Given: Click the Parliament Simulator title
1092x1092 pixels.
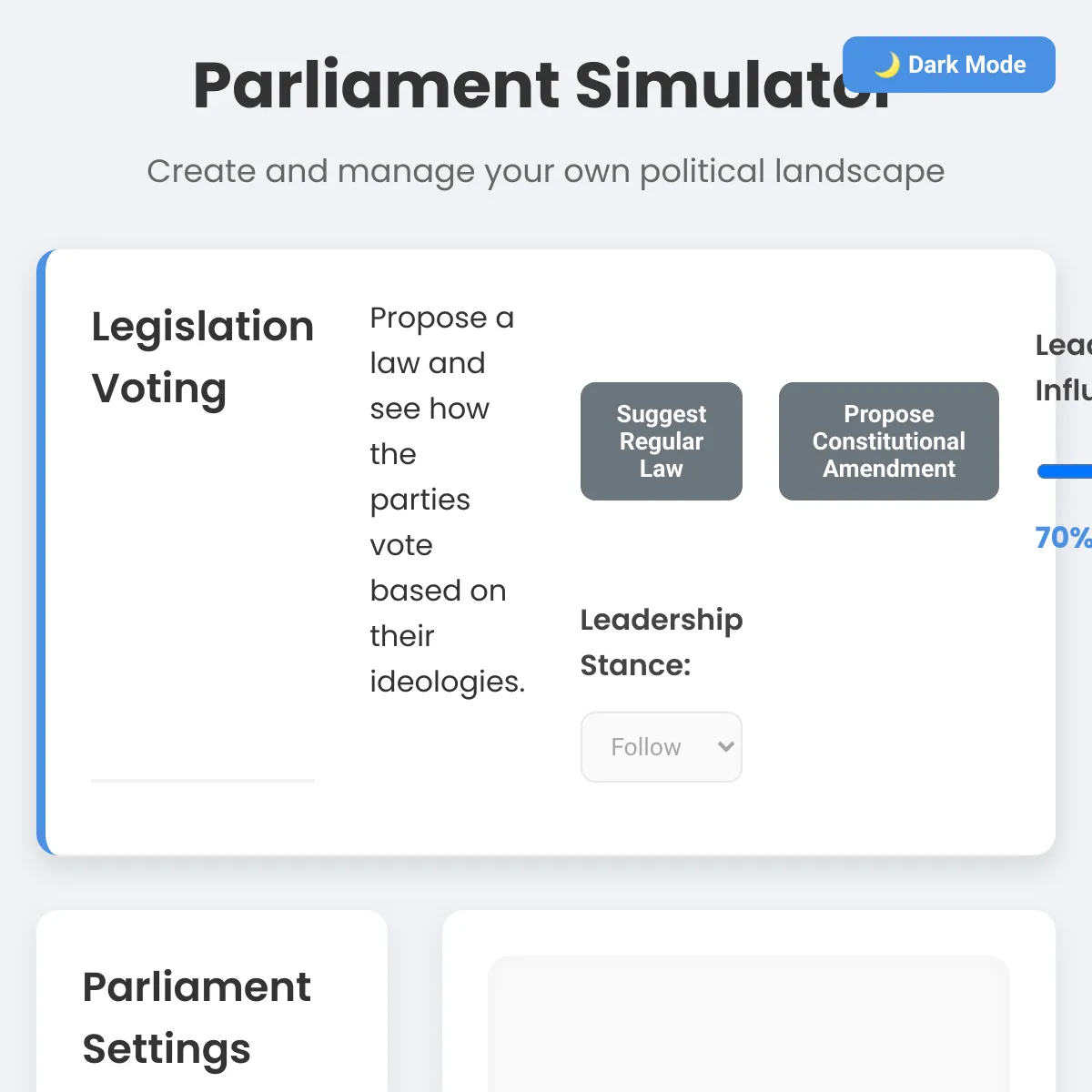Looking at the screenshot, I should (544, 86).
